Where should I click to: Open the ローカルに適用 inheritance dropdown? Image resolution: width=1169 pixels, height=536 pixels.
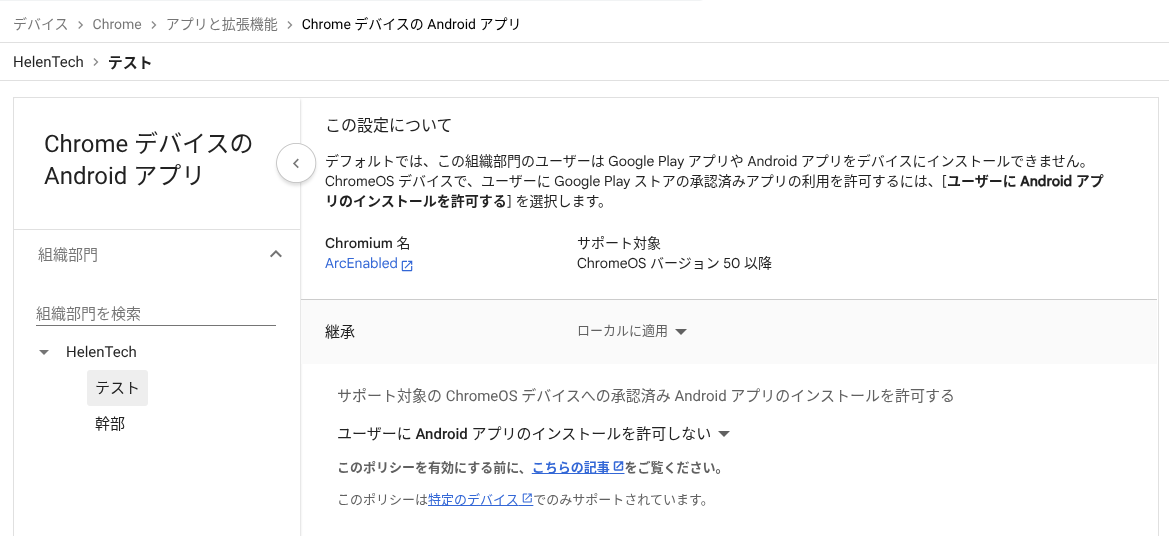tap(632, 332)
